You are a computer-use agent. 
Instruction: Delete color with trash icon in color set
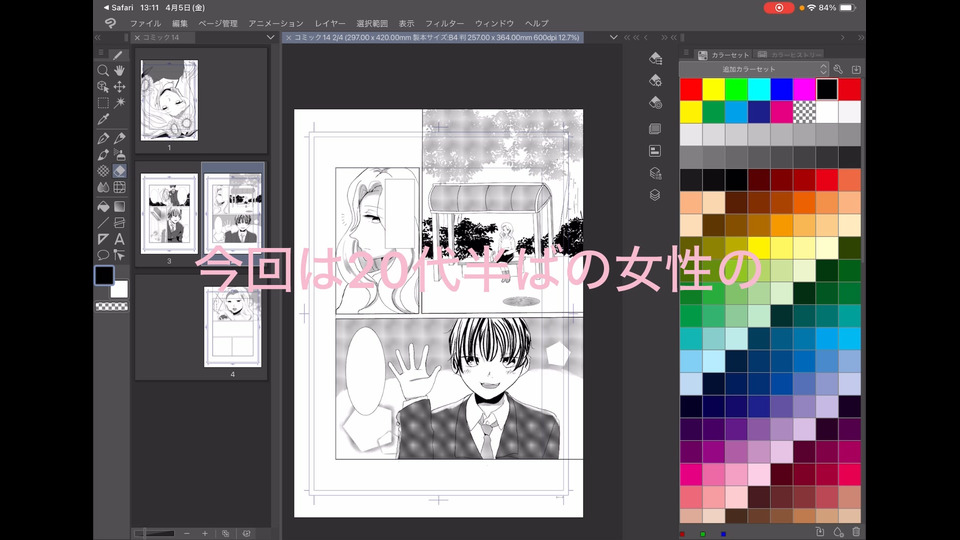coord(856,532)
